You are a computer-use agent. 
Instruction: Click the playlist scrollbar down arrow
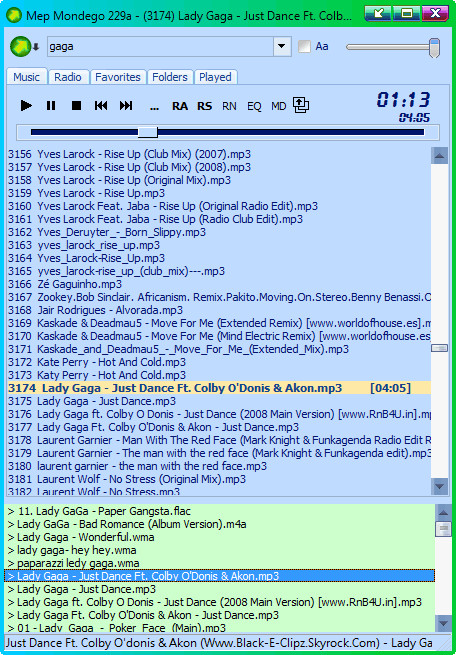point(439,486)
